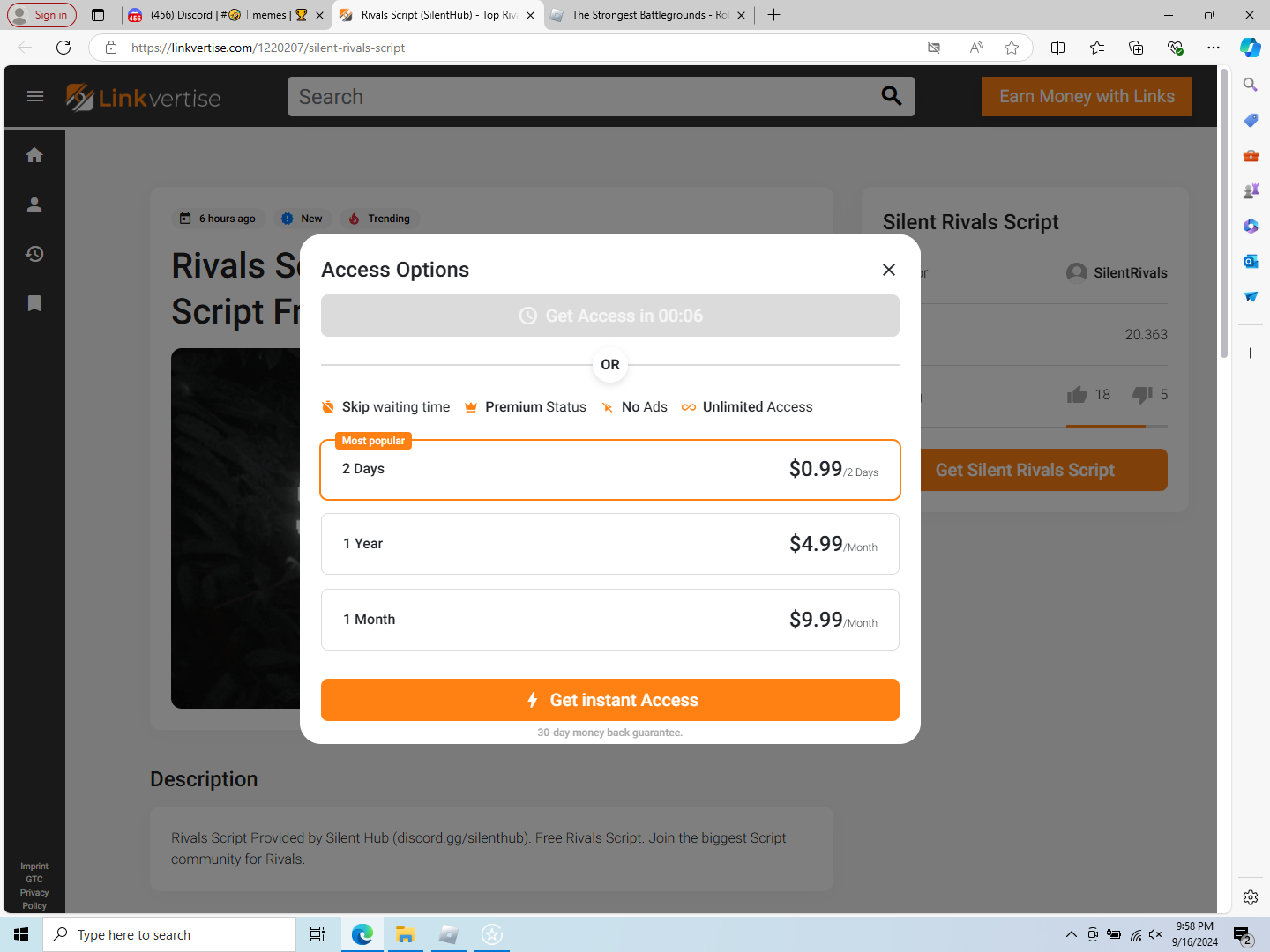1270x952 pixels.
Task: Open the volume icon in the system tray
Action: 1155,934
